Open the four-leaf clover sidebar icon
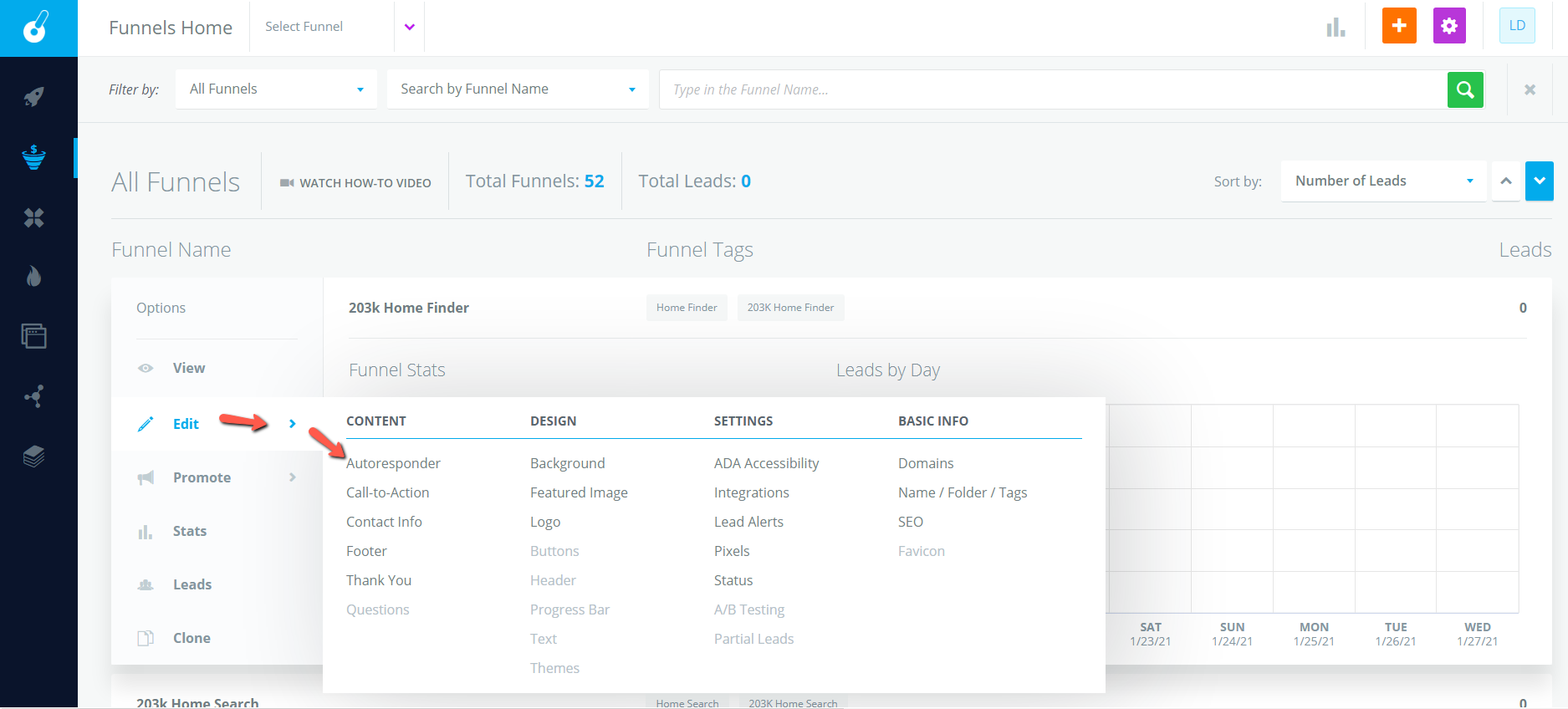The height and width of the screenshot is (709, 1568). 33,217
